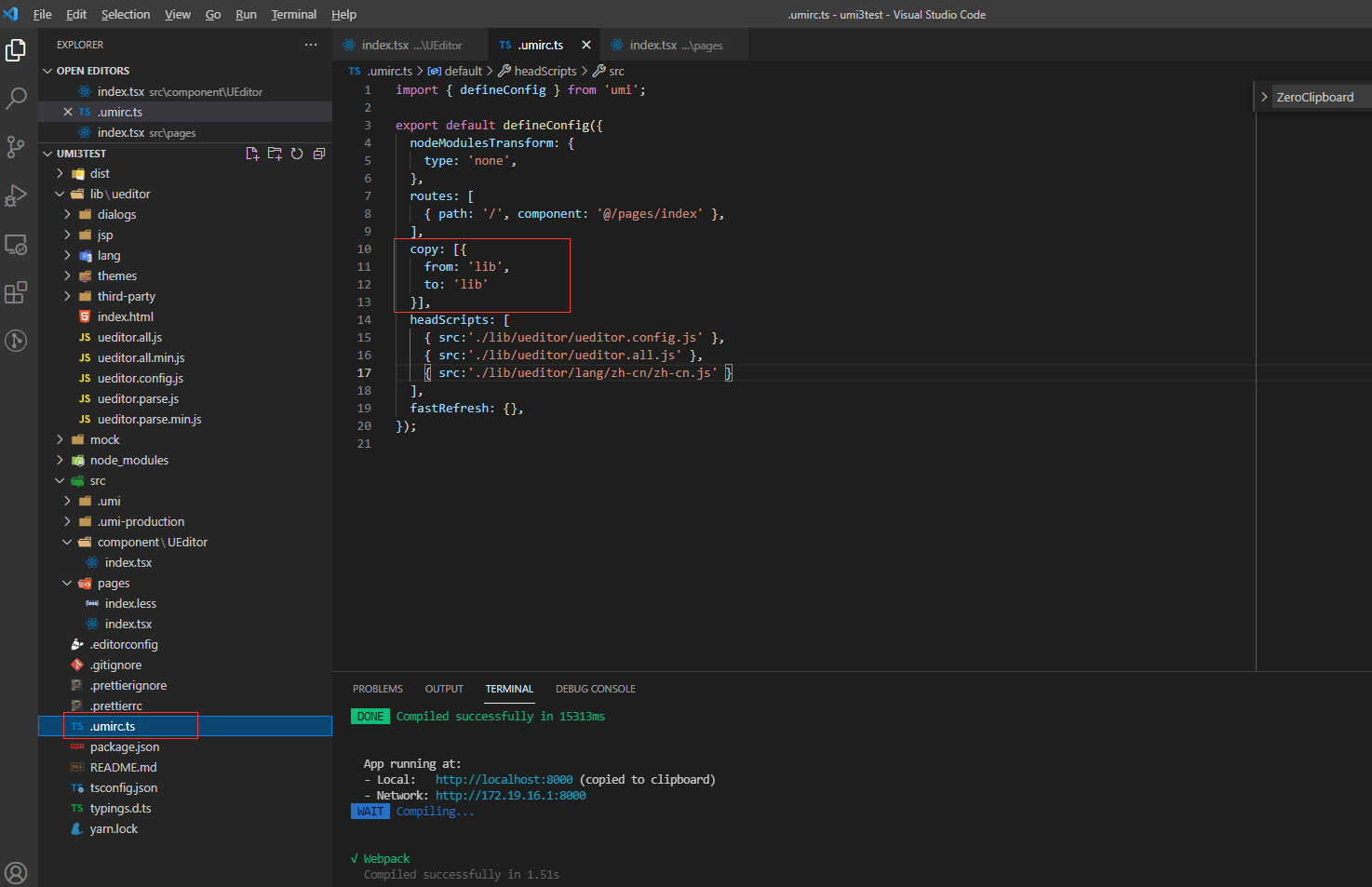The image size is (1372, 887).
Task: Open Explorer more actions ellipsis
Action: (x=311, y=45)
